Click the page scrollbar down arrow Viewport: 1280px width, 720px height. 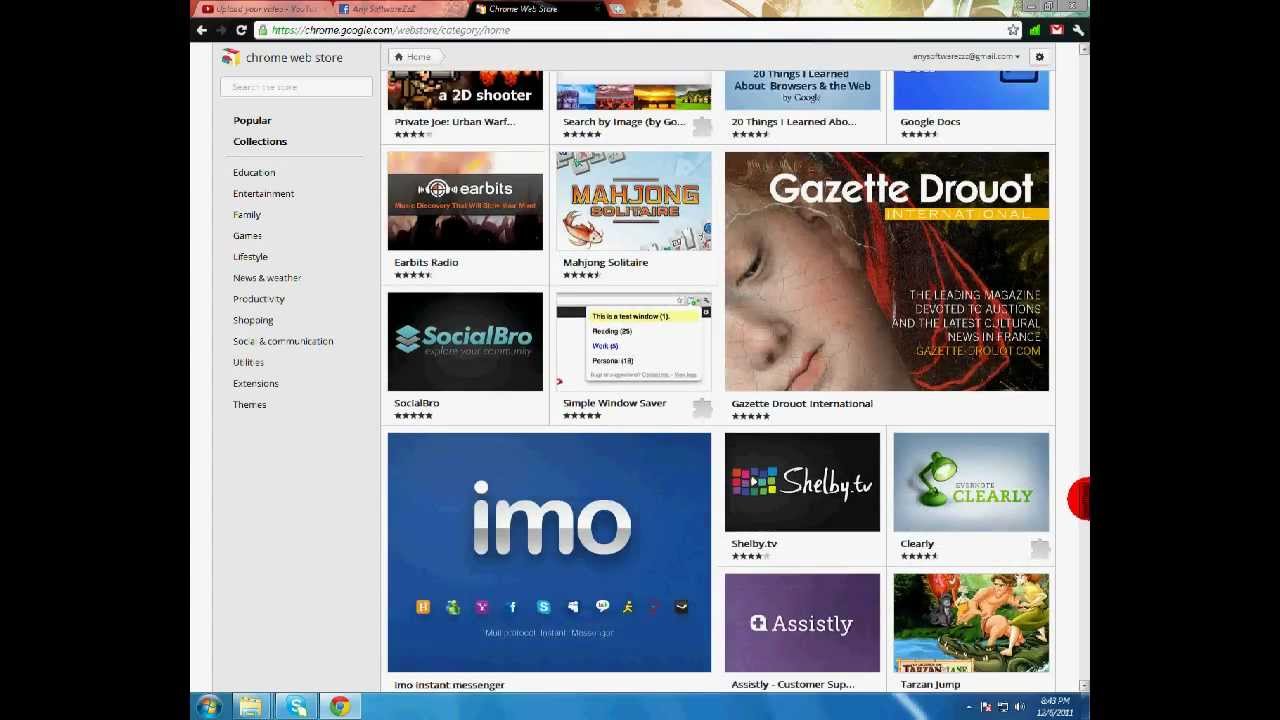pos(1083,686)
